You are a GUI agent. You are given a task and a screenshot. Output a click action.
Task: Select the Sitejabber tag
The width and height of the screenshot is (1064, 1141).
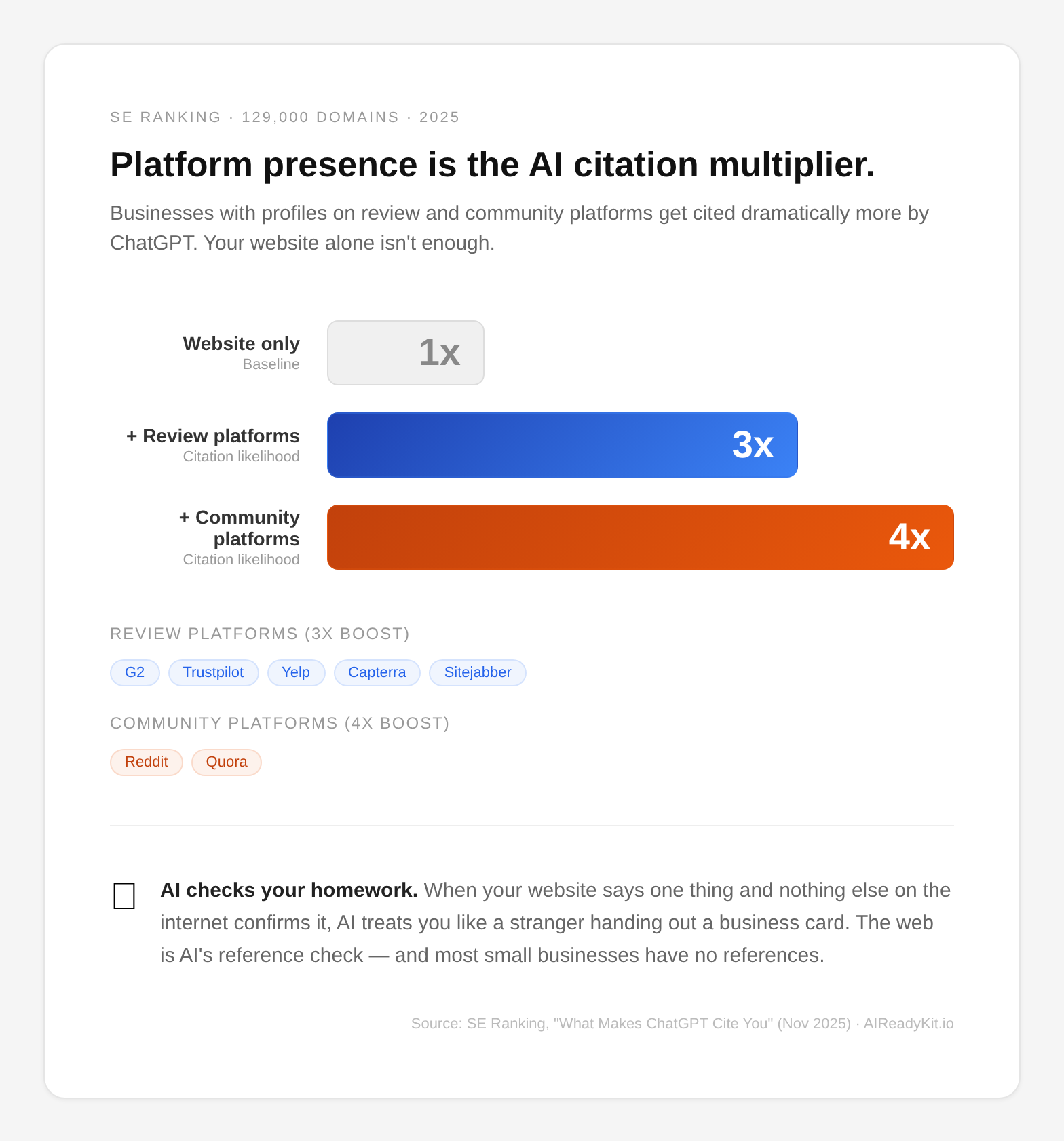[477, 672]
